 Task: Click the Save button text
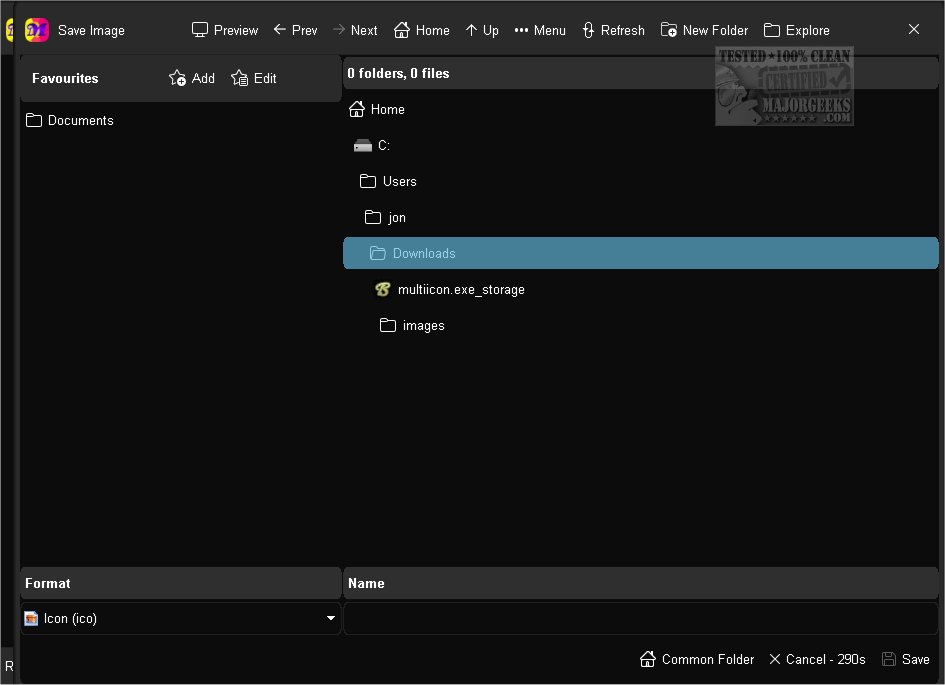coord(915,659)
